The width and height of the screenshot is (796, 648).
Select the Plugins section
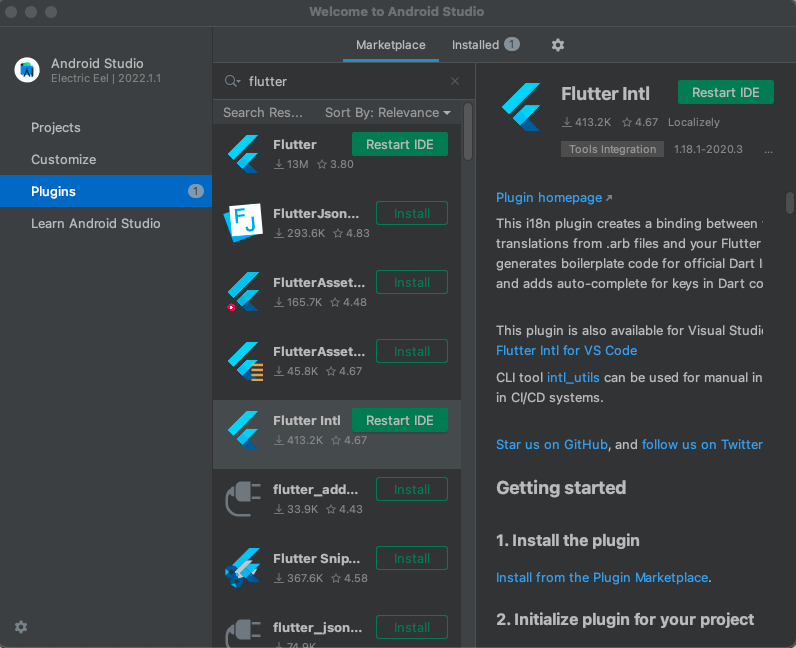(106, 191)
